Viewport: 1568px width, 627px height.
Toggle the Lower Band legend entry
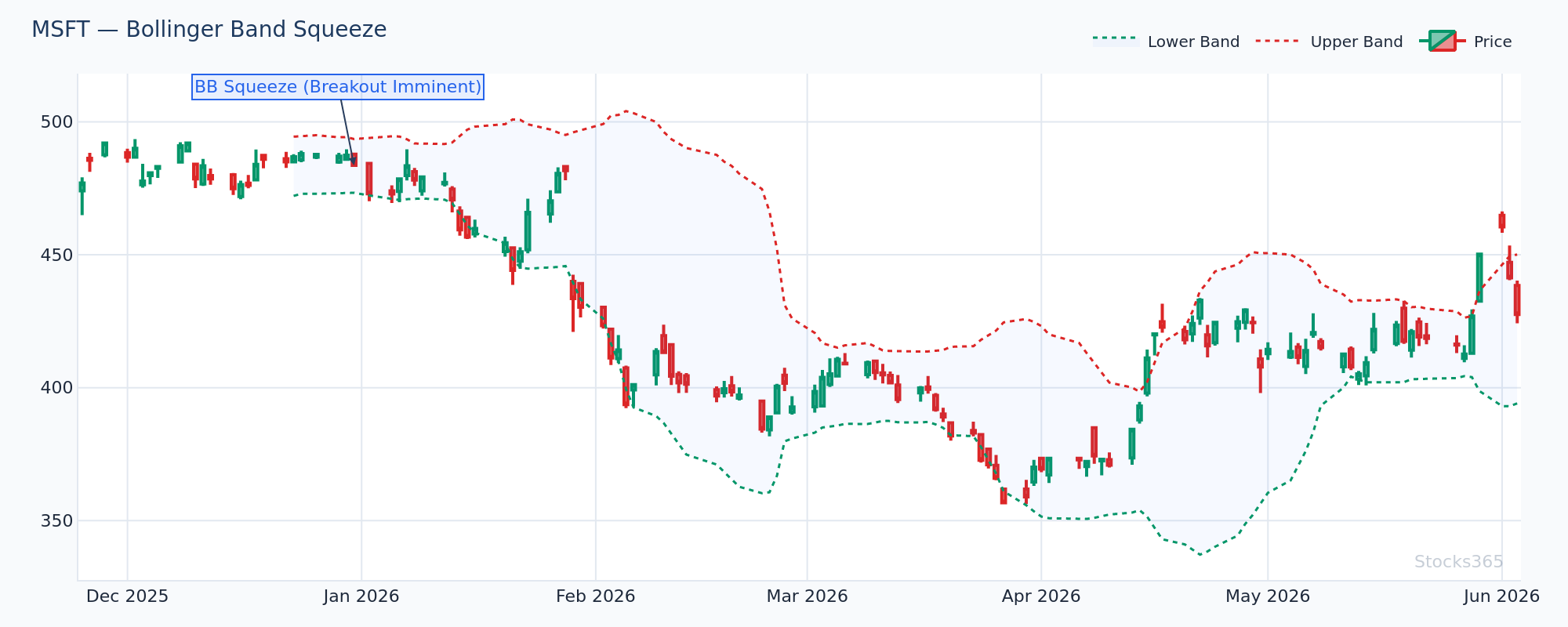(1166, 42)
